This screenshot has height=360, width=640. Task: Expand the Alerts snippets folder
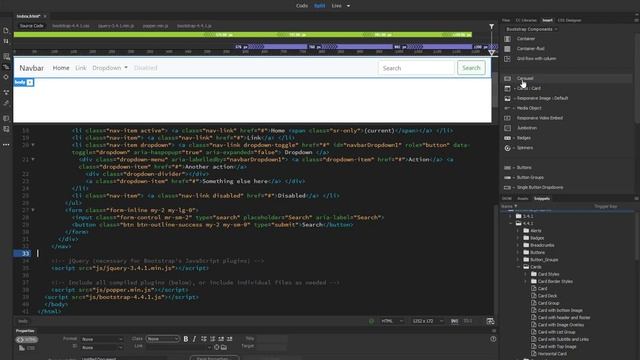click(x=518, y=231)
